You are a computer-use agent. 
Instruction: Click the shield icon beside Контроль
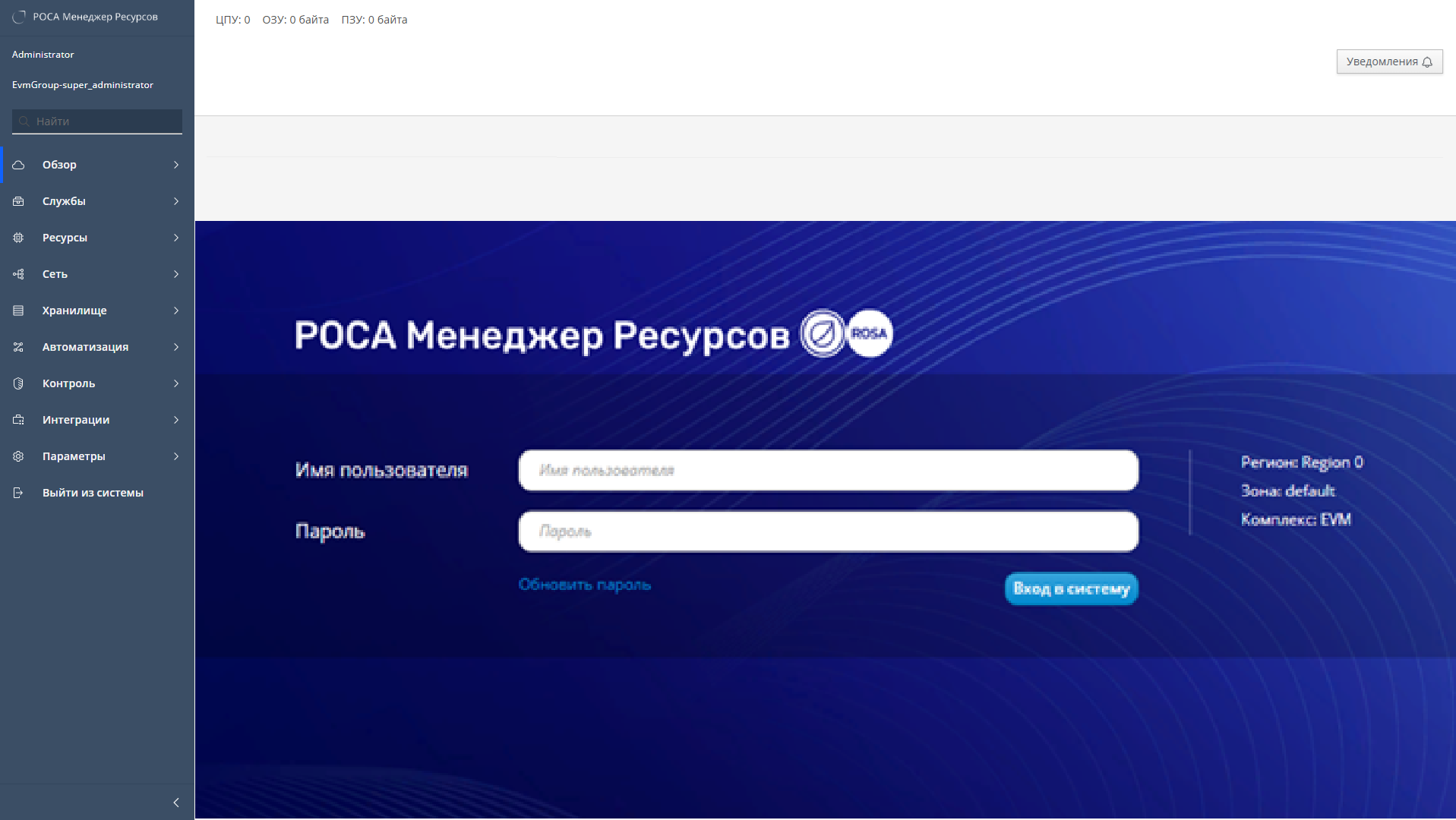tap(19, 383)
